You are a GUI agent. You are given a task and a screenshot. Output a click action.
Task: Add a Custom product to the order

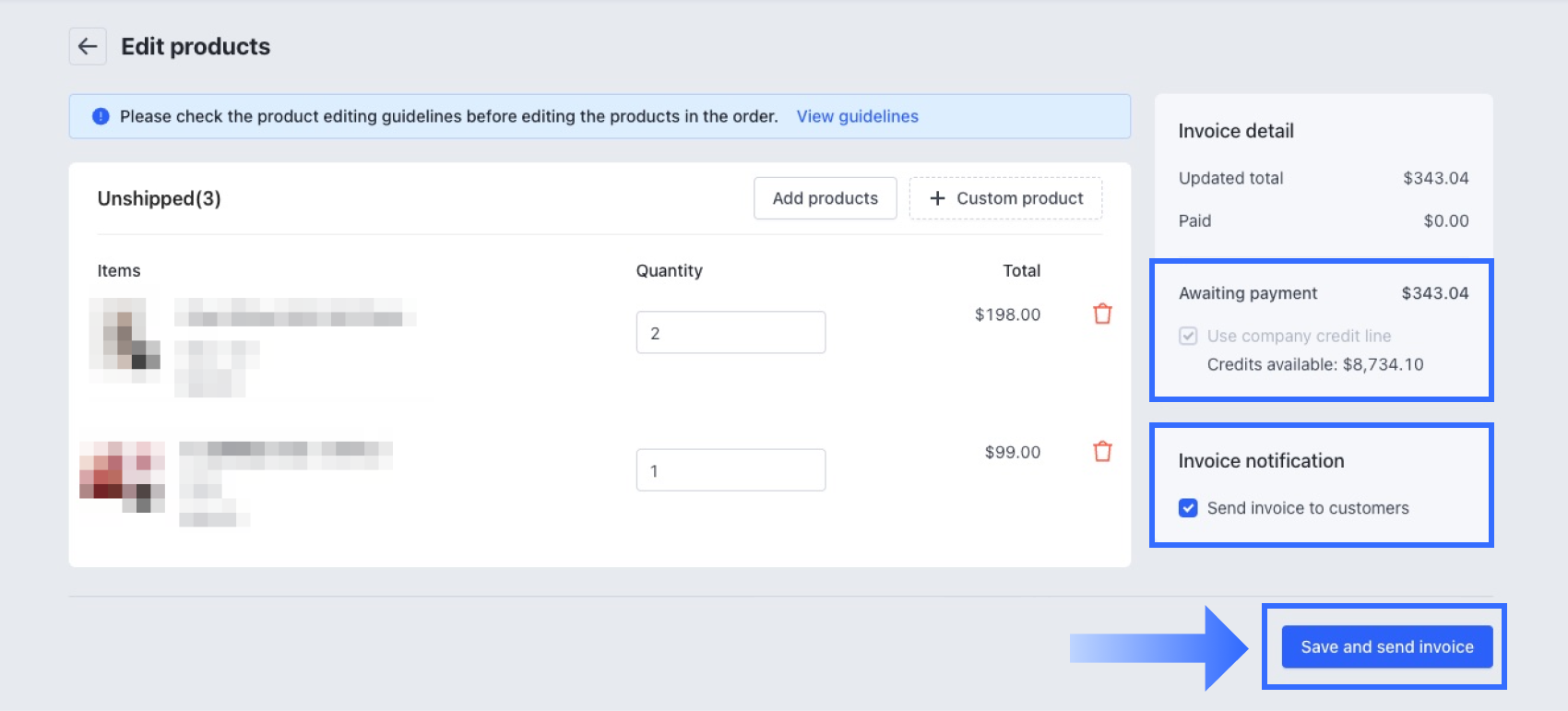coord(1005,198)
